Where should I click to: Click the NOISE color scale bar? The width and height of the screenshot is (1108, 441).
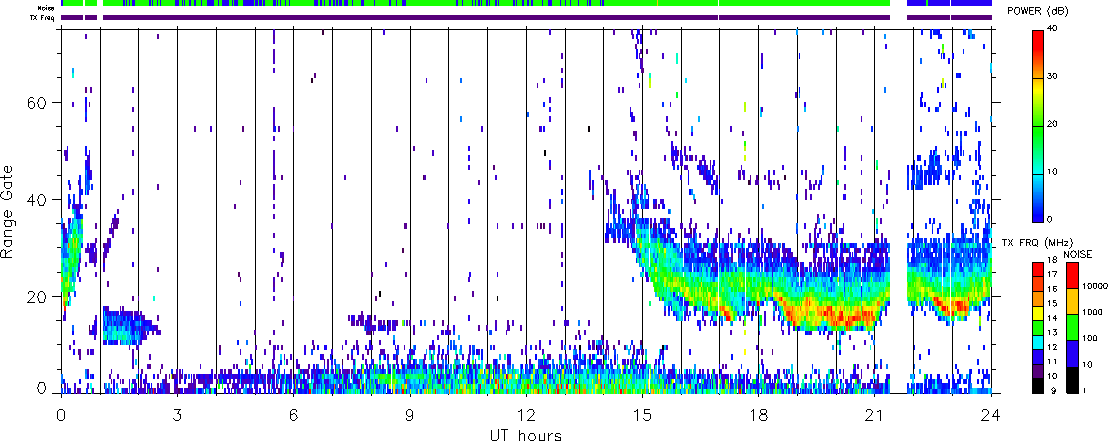point(1071,327)
